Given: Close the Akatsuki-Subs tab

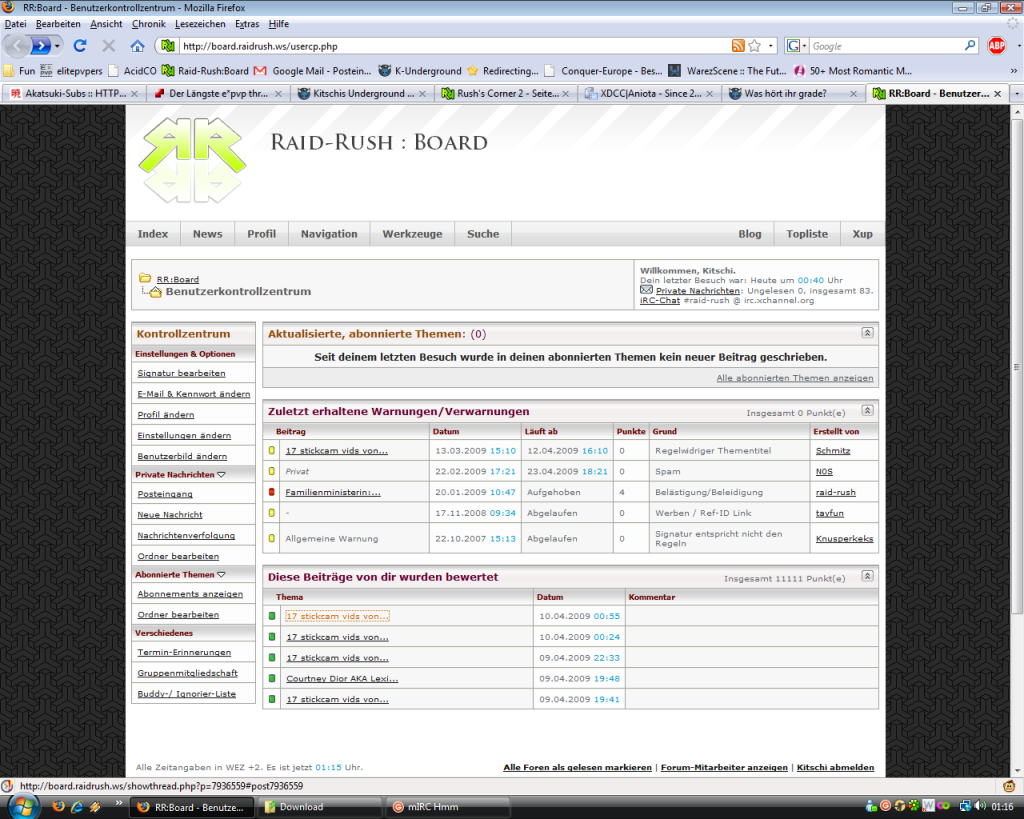Looking at the screenshot, I should click(x=135, y=93).
